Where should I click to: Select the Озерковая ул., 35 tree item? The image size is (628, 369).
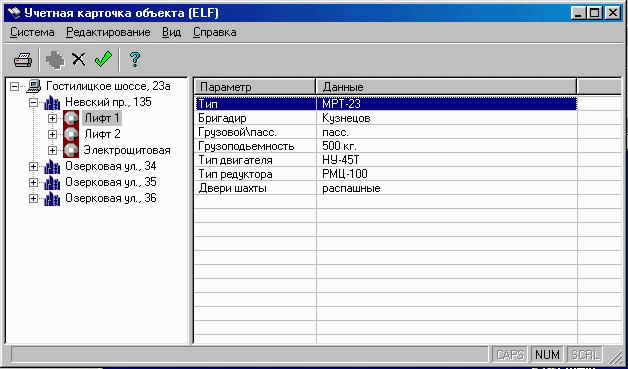(111, 182)
